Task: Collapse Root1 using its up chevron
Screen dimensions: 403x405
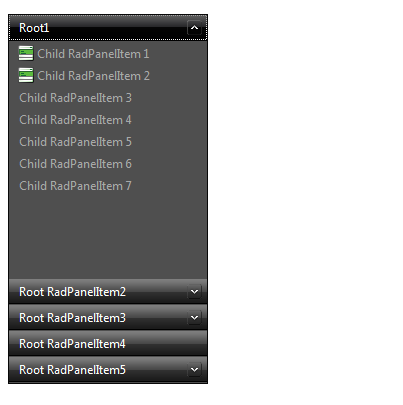Action: tap(194, 28)
